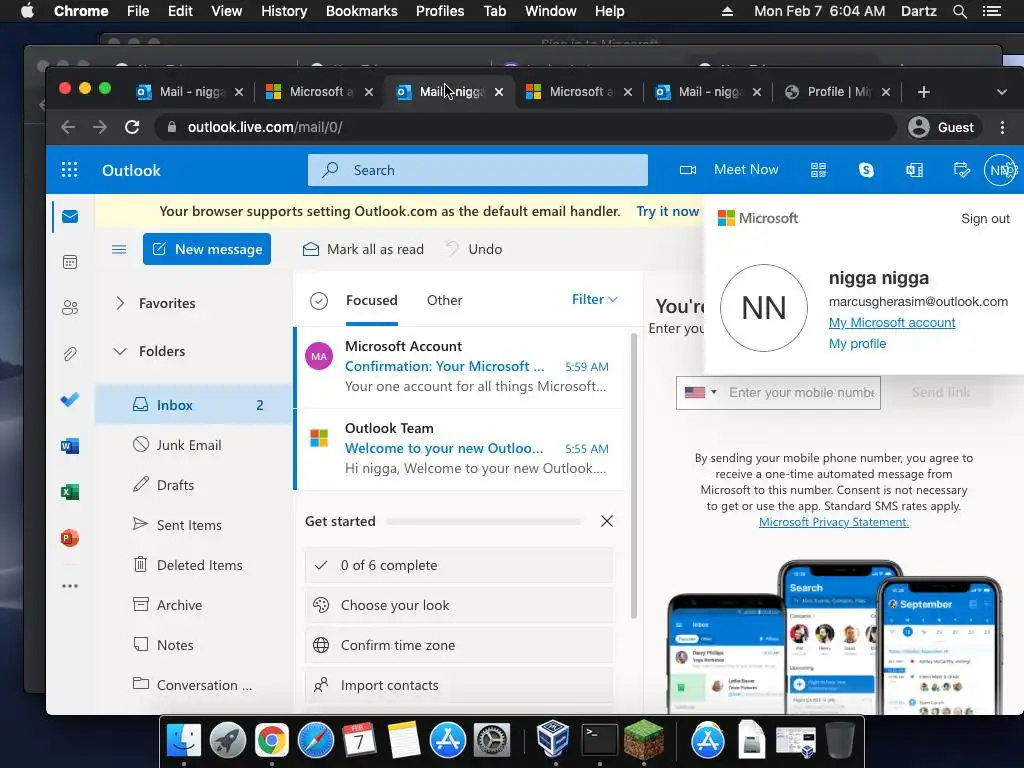Open Terminal from the Dock
The height and width of the screenshot is (768, 1024).
(x=600, y=740)
